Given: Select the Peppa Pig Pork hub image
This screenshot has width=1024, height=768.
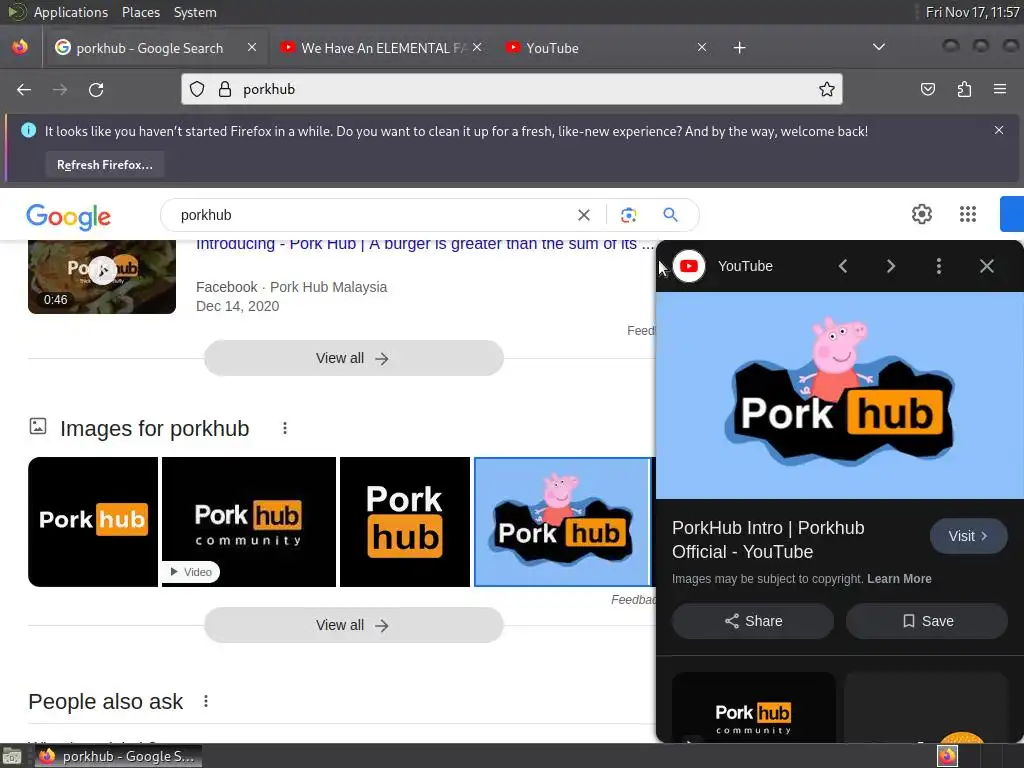Looking at the screenshot, I should (x=562, y=522).
